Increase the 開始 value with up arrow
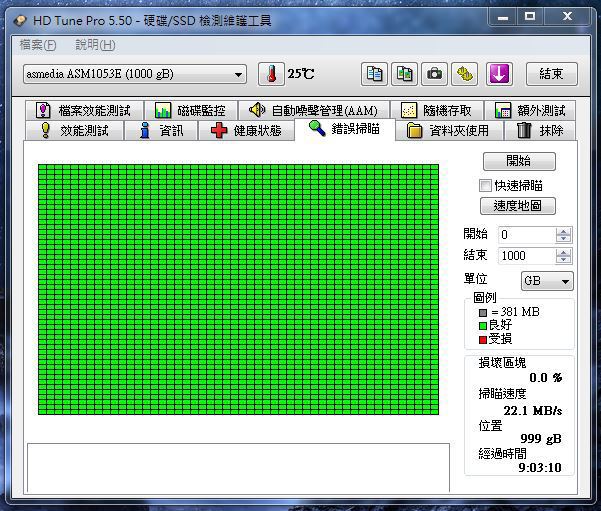Viewport: 601px width, 511px height. point(563,231)
